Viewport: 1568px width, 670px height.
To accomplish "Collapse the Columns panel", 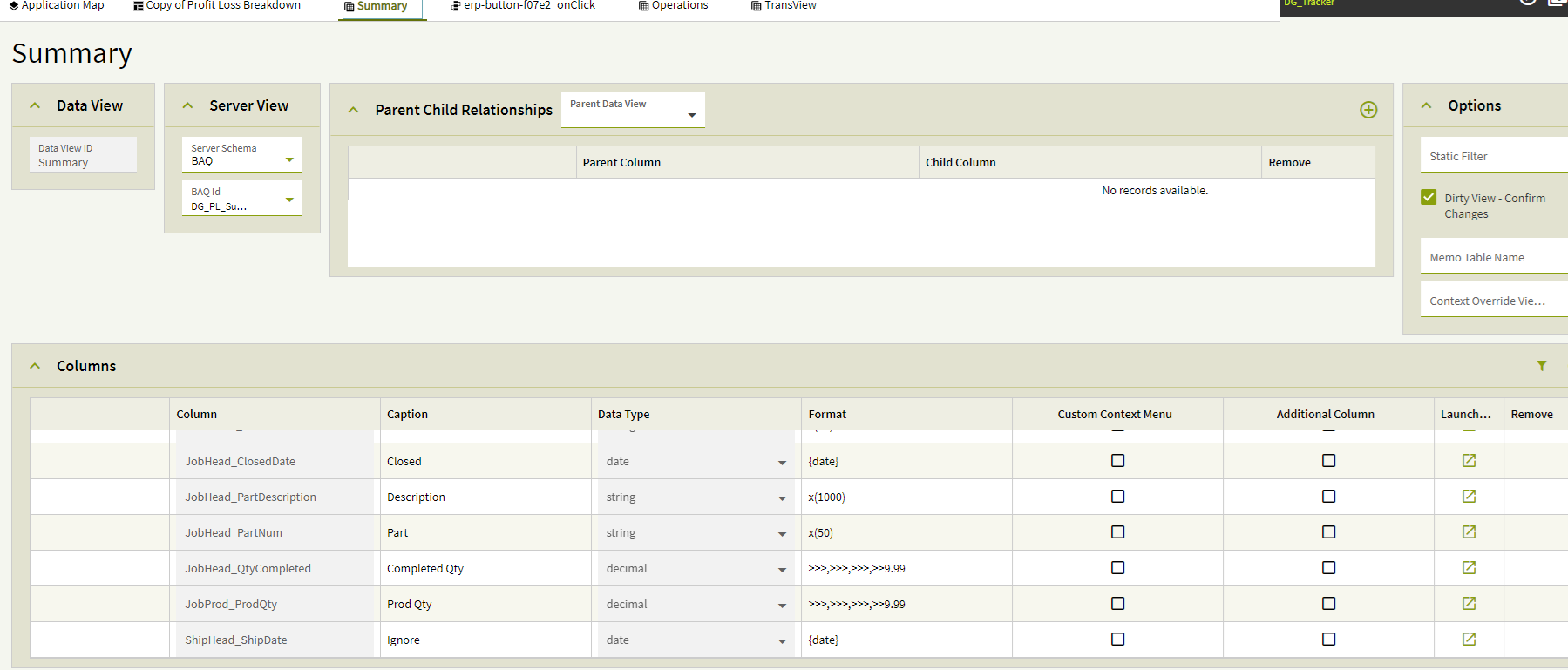I will coord(35,366).
